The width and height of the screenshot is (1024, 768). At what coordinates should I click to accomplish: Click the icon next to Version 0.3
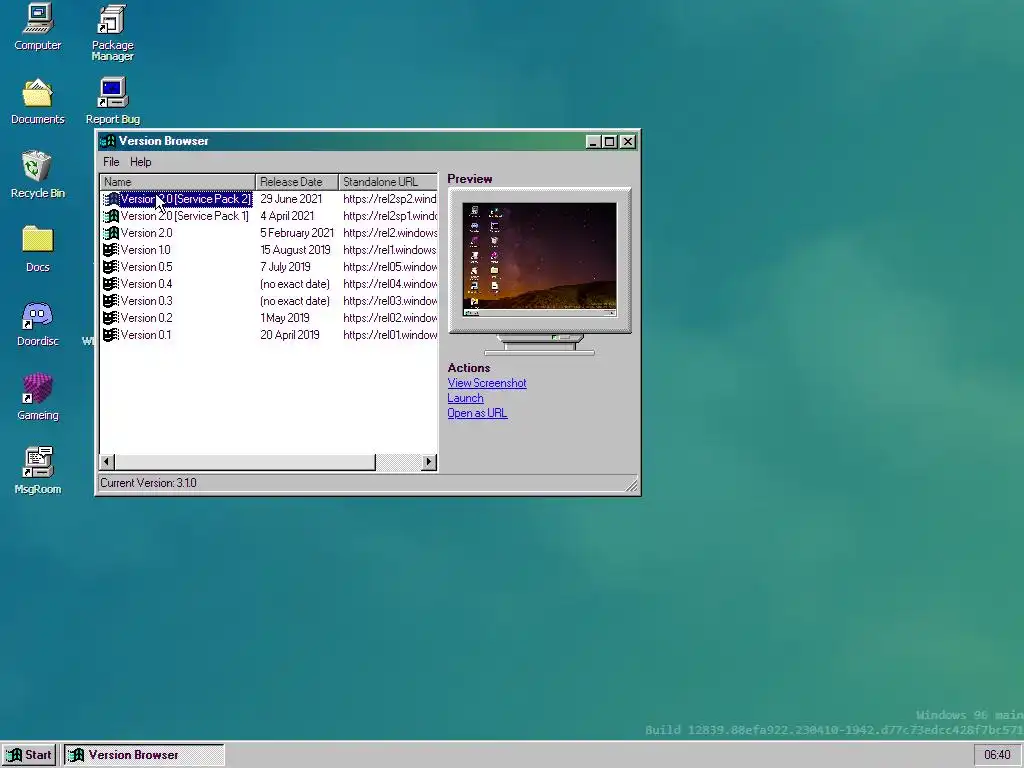111,301
